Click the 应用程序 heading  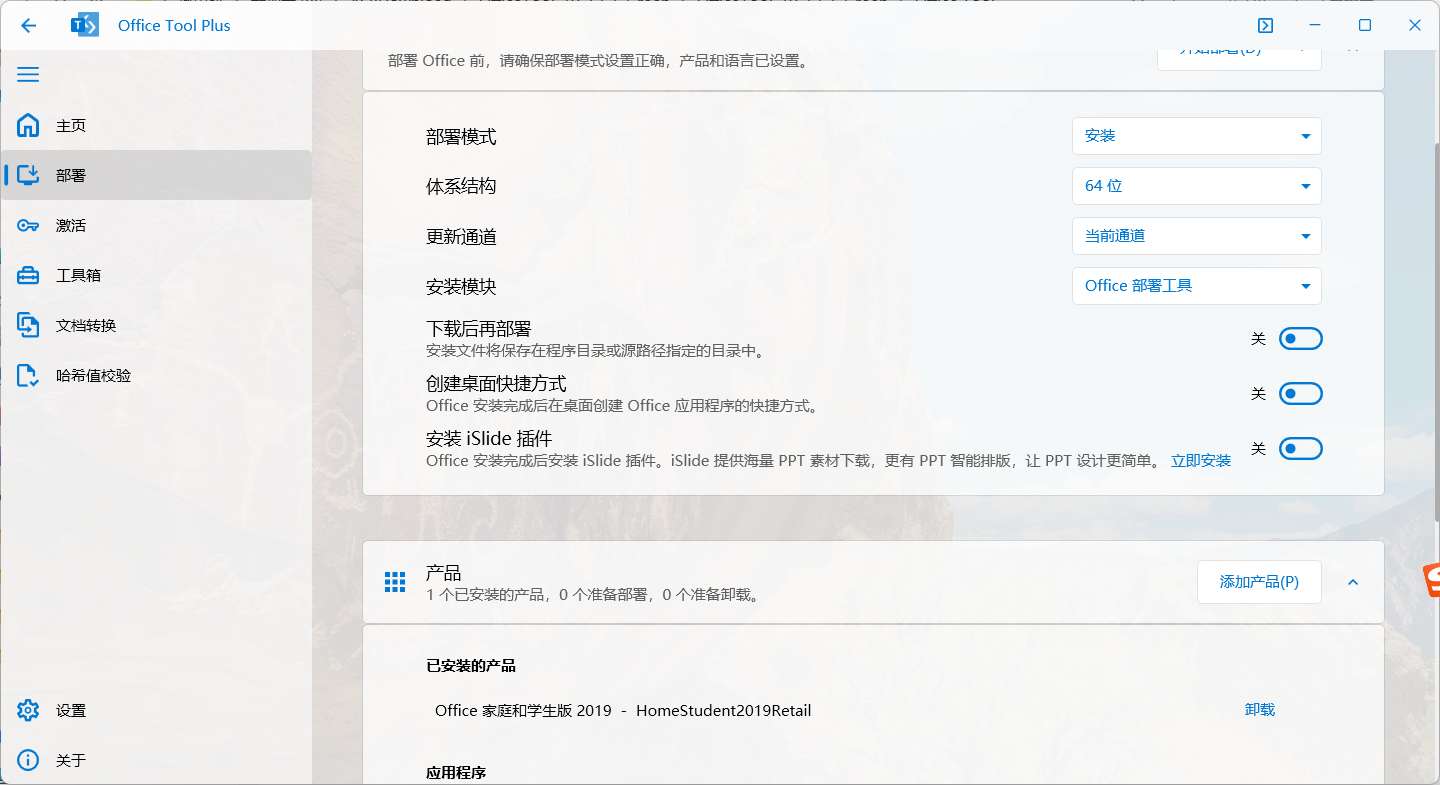pos(456,773)
